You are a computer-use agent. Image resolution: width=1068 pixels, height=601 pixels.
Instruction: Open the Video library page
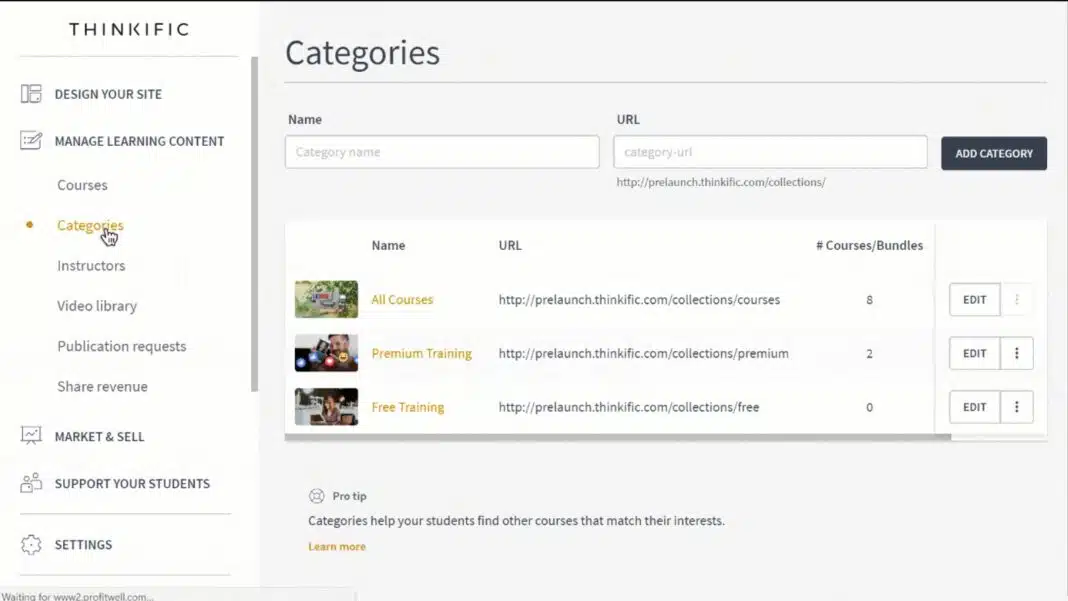[97, 306]
